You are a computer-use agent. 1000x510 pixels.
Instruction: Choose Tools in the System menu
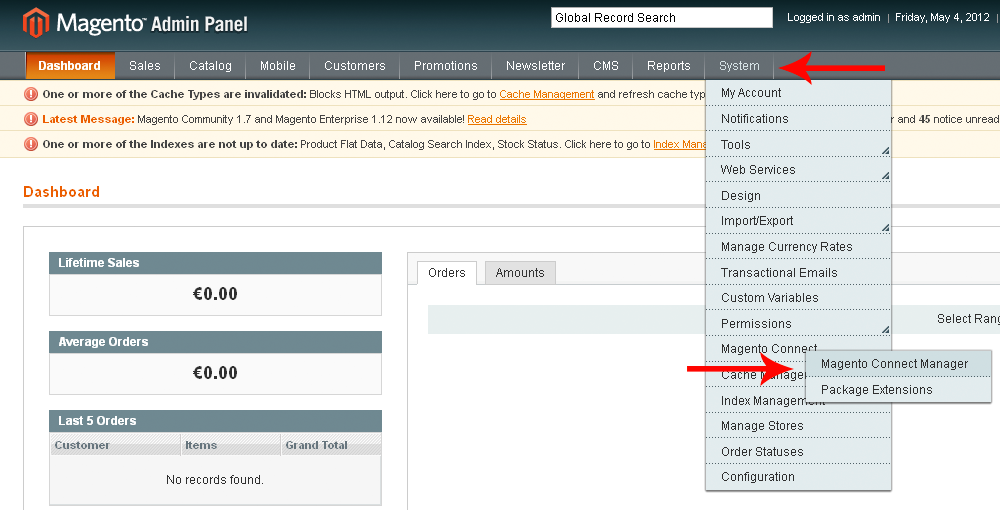[798, 145]
